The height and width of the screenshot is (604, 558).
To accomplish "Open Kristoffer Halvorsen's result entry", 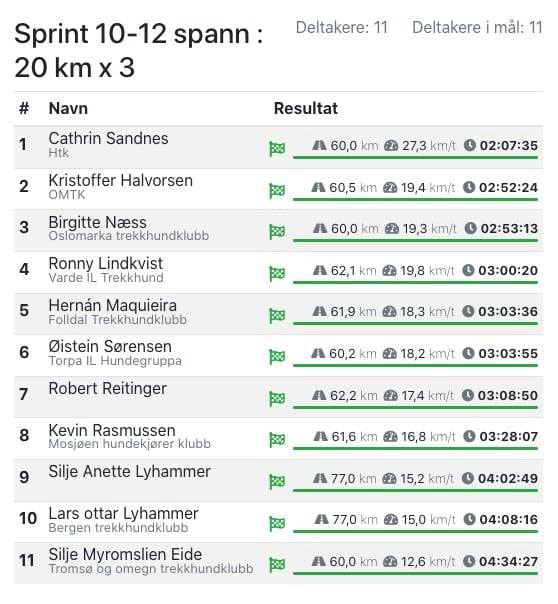I will pos(278,189).
